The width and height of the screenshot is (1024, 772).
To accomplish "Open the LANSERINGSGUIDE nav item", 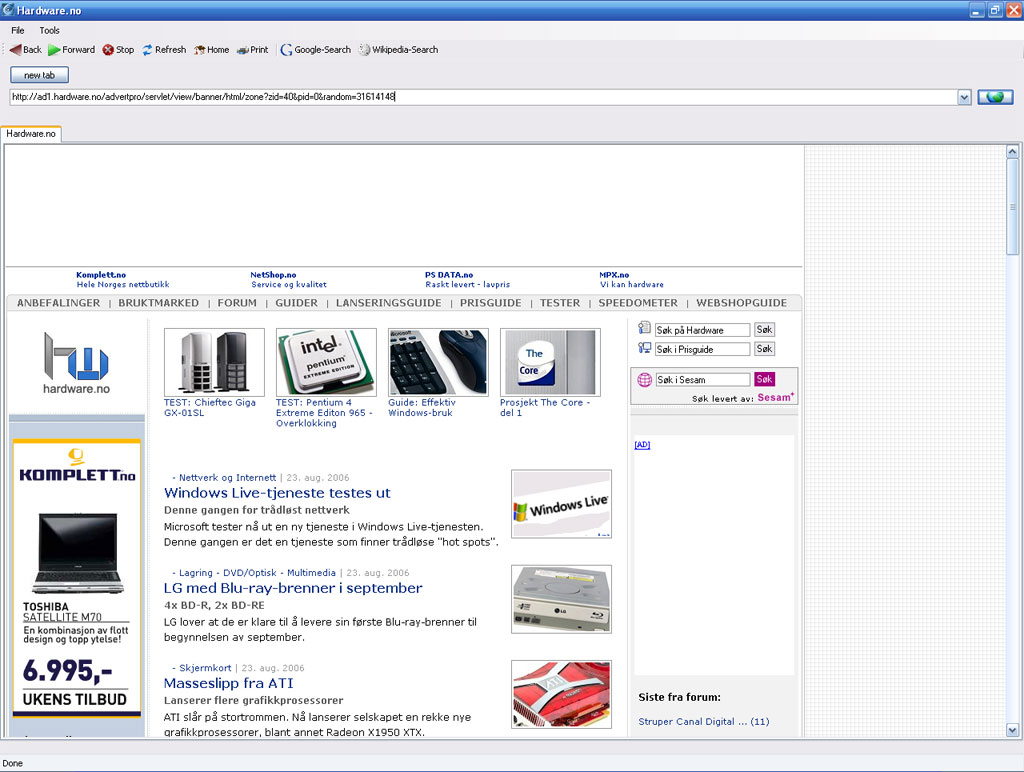I will point(389,303).
